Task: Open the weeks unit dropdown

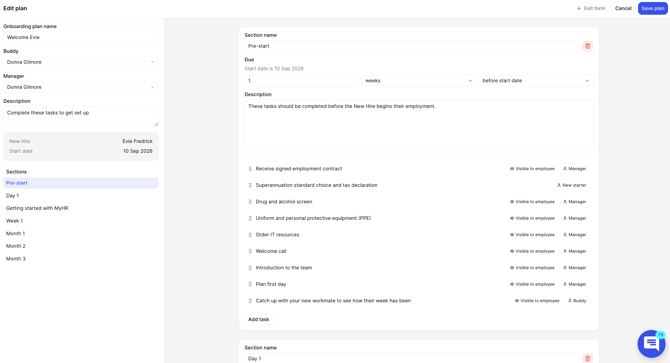Action: [419, 81]
